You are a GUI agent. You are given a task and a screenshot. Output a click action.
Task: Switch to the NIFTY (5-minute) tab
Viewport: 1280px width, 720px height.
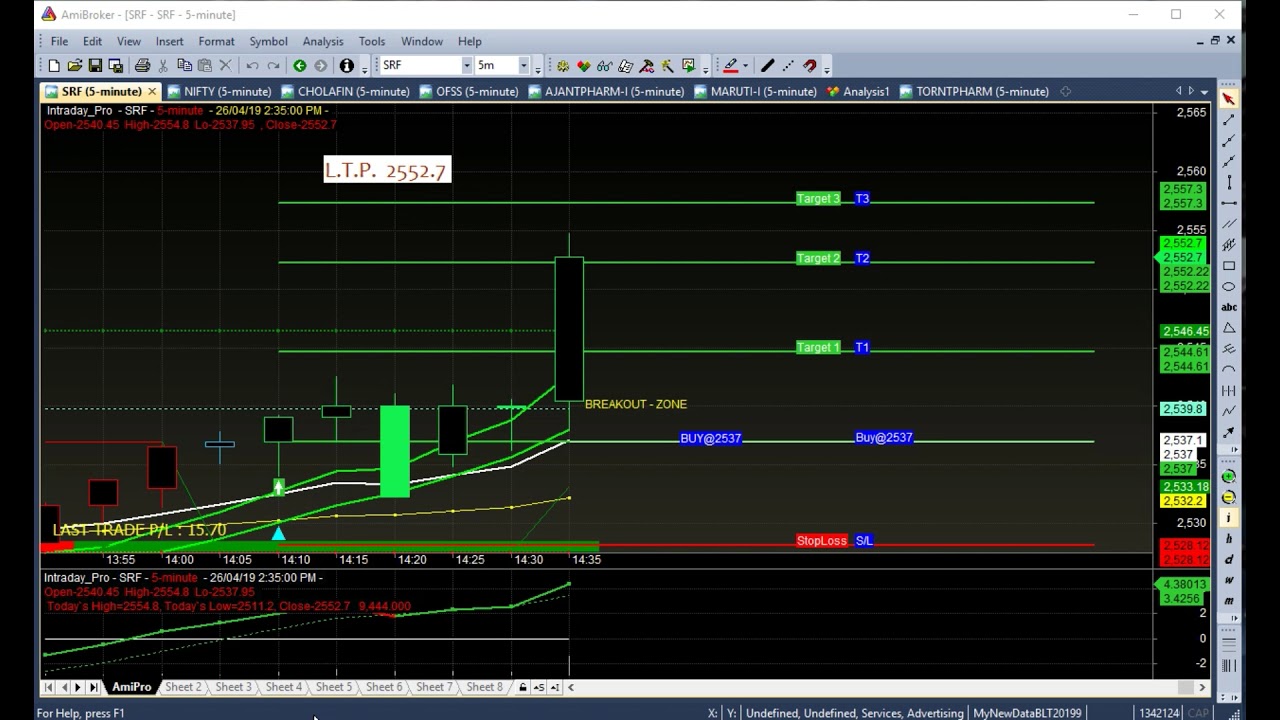219,91
